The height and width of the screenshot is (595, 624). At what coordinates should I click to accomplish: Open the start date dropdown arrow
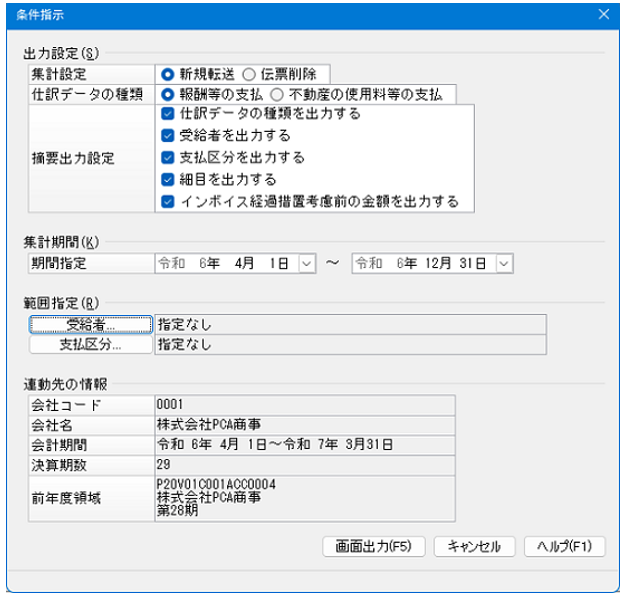click(x=307, y=263)
